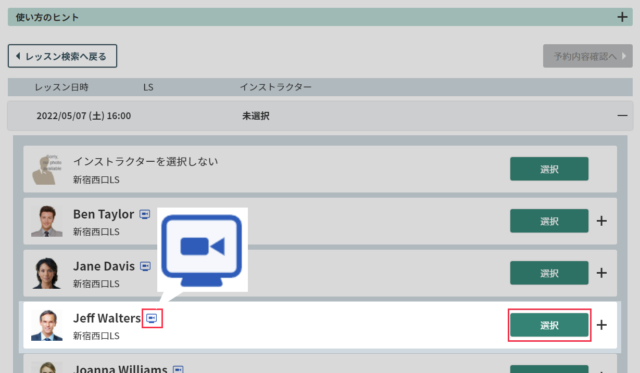Collapse the 2022/05/07 16:00 lesson row
This screenshot has width=640, height=373.
coord(622,116)
